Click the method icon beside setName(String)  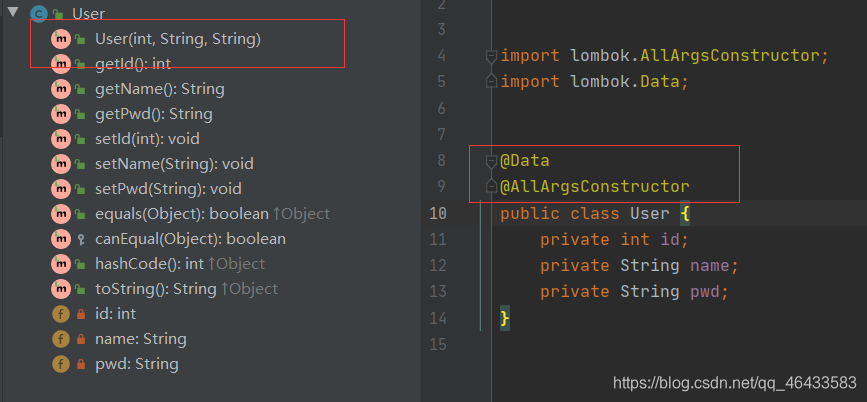pos(61,164)
